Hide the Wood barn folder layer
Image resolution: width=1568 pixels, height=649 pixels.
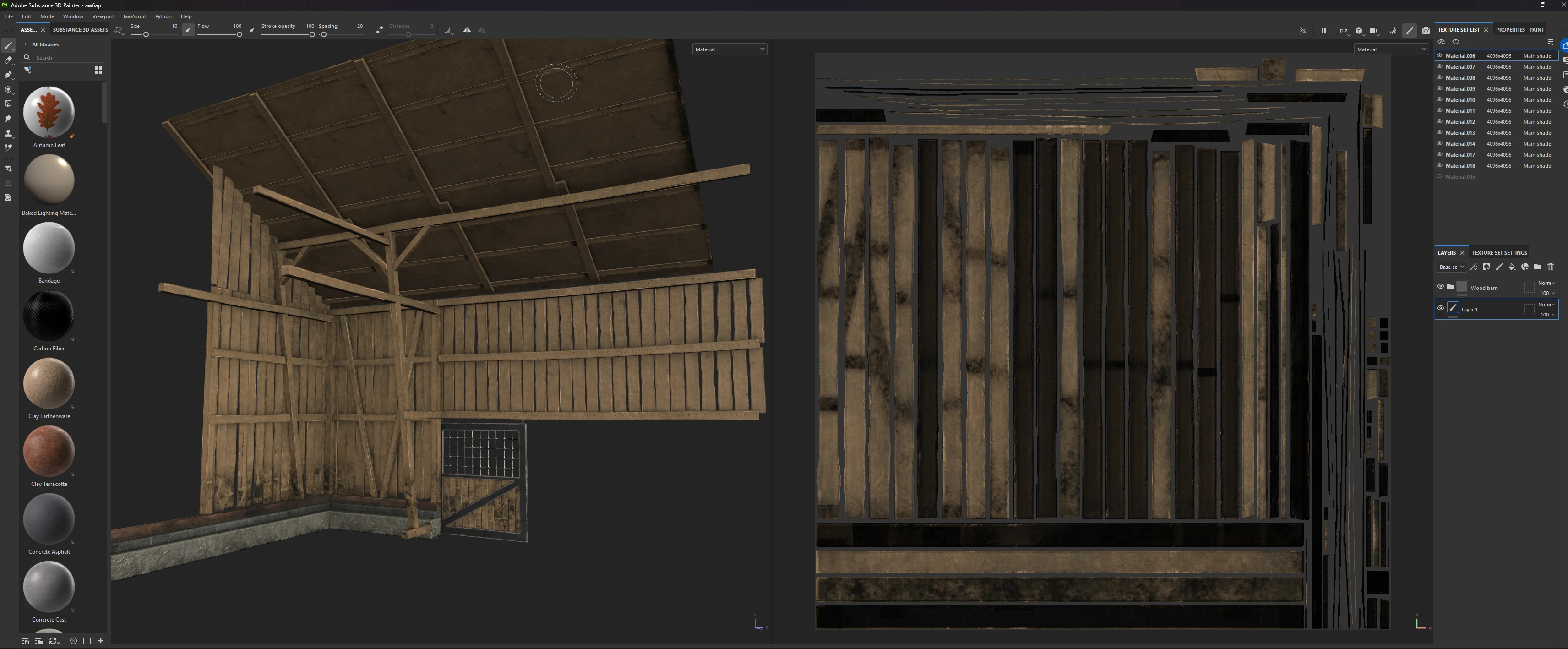(1440, 287)
